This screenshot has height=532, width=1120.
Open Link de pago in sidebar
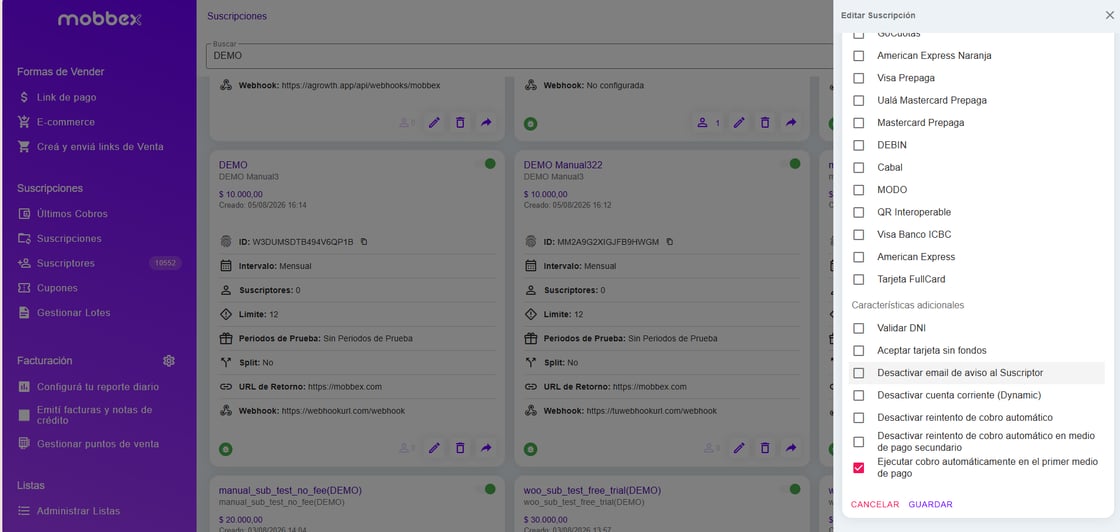[66, 97]
